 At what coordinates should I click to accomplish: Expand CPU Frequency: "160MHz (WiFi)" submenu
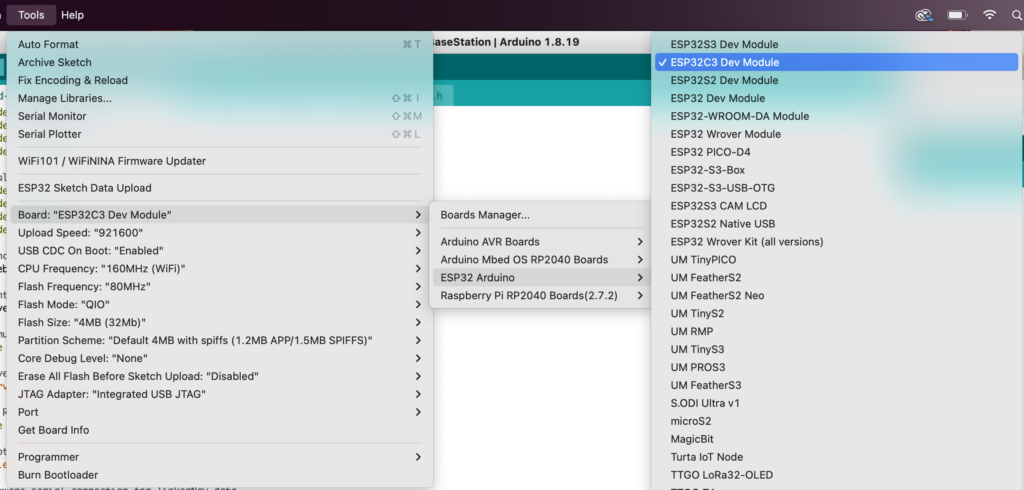(x=219, y=269)
